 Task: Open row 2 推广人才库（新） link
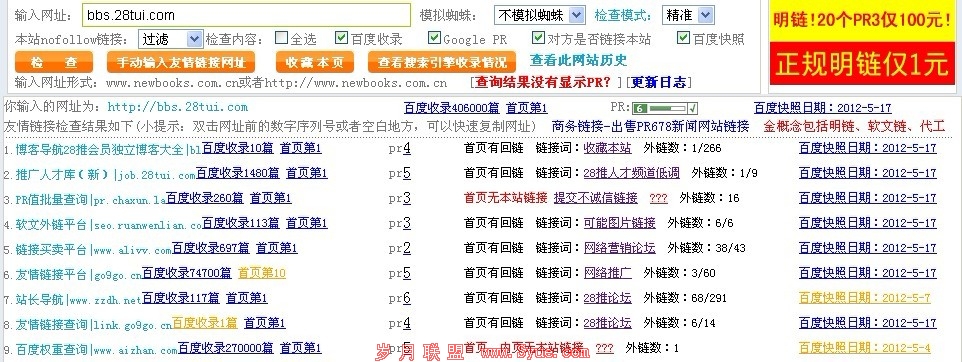click(x=106, y=175)
